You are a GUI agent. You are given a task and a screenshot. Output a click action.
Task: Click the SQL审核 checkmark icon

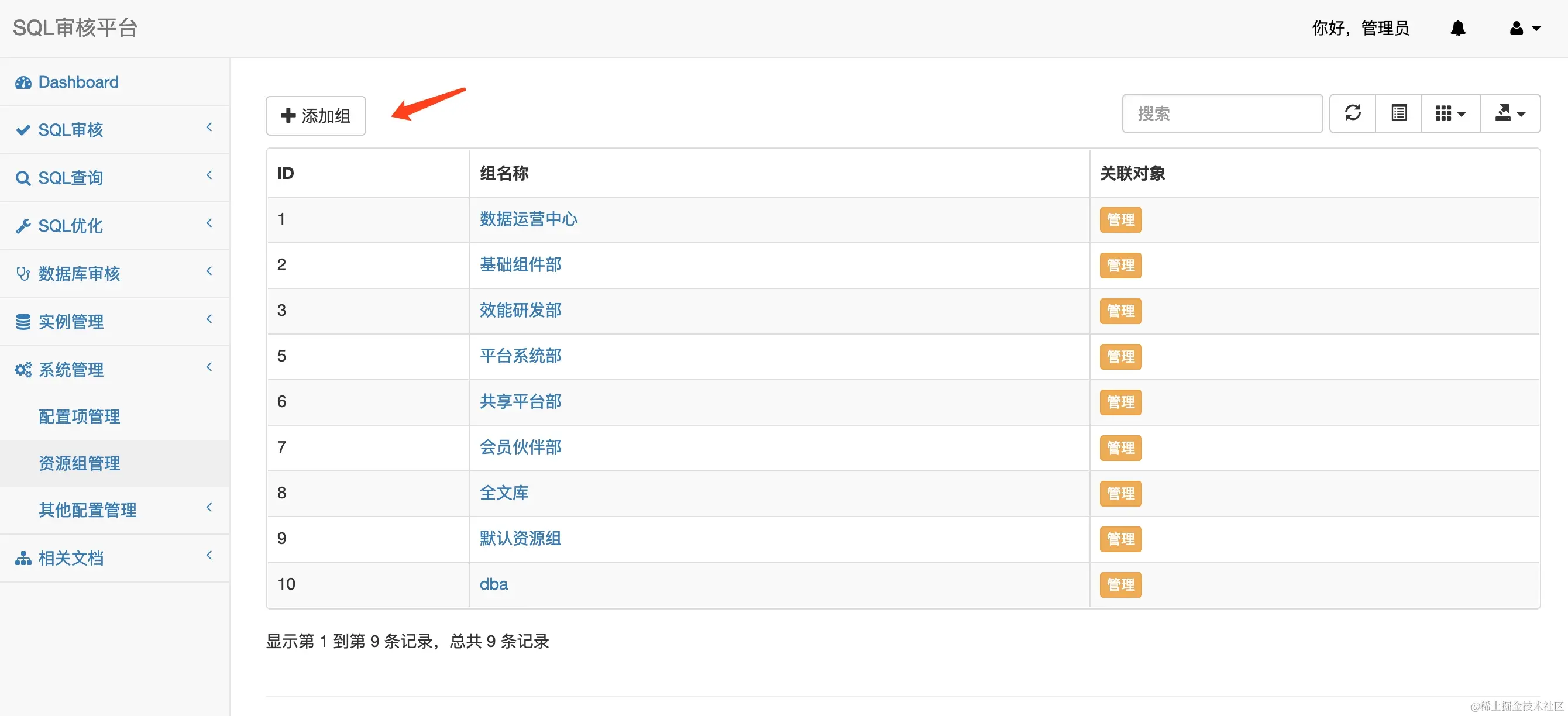24,130
